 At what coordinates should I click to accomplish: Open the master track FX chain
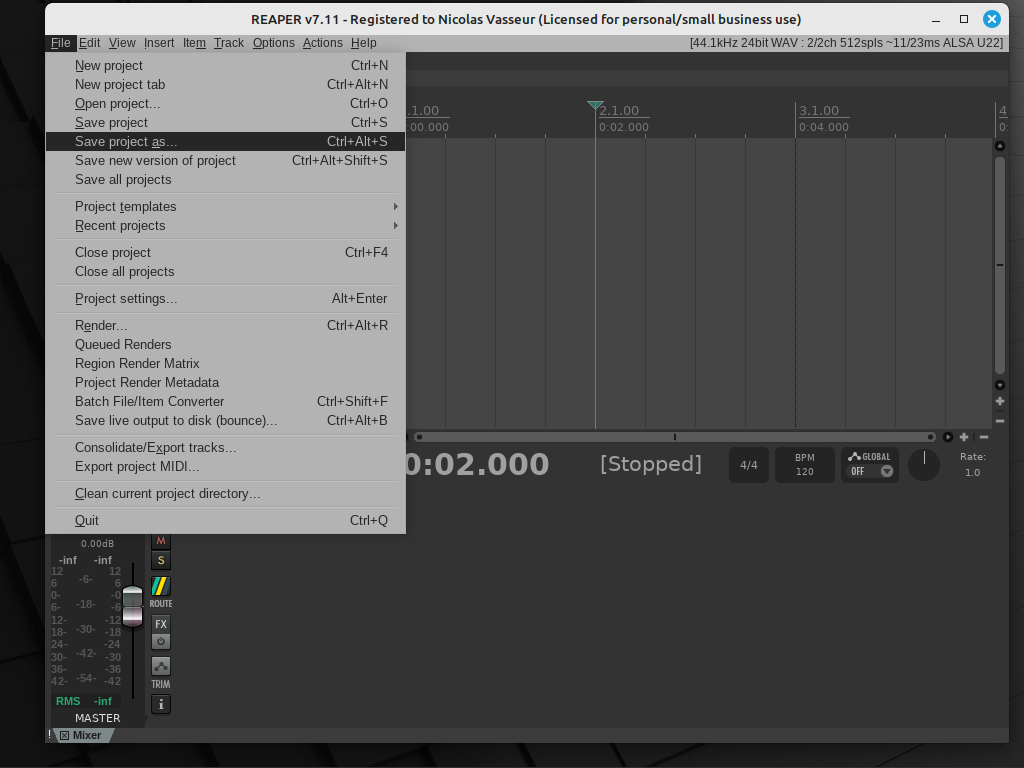tap(161, 624)
